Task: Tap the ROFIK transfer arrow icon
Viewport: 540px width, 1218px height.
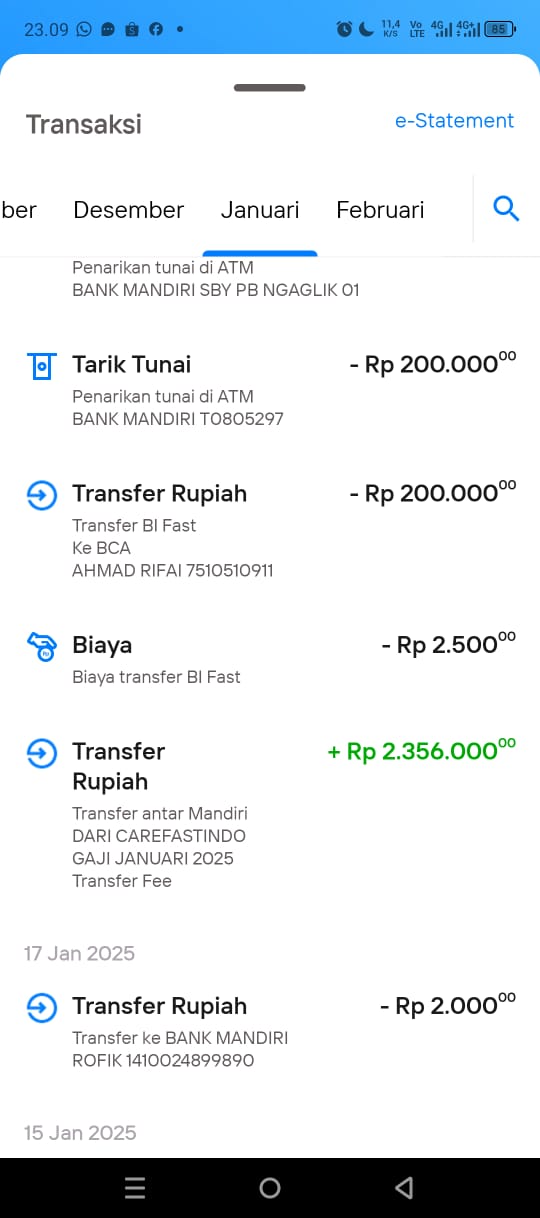Action: (41, 1008)
